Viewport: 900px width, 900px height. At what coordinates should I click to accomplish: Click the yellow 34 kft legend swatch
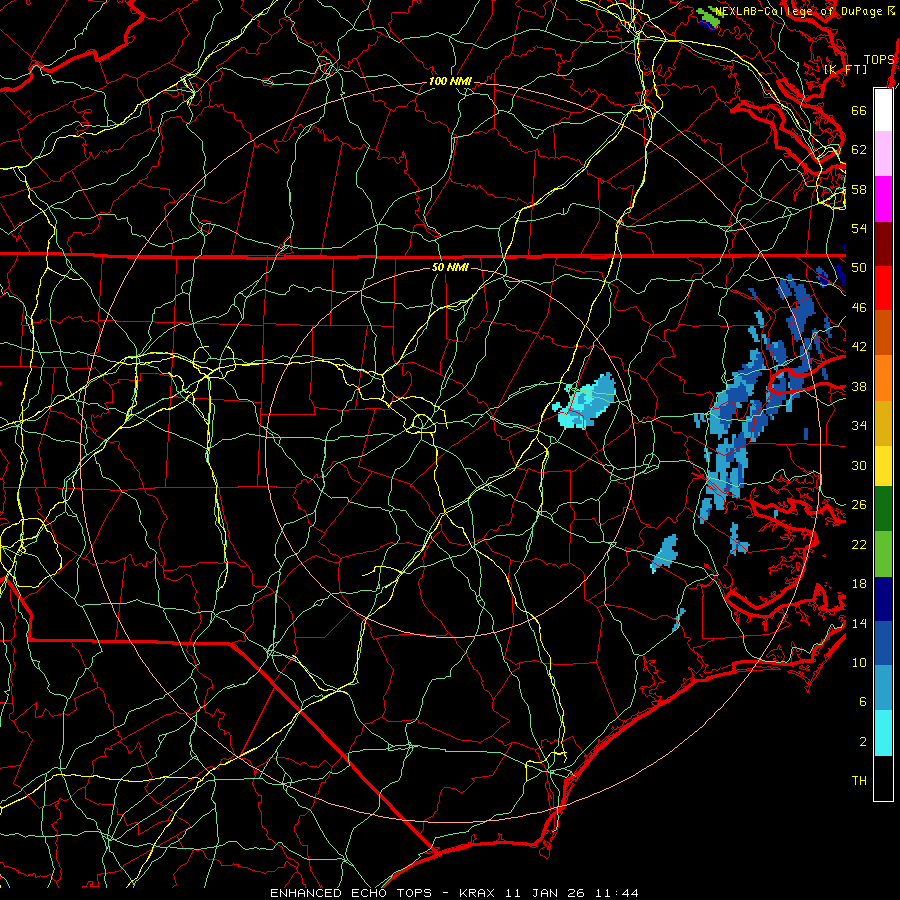[883, 466]
